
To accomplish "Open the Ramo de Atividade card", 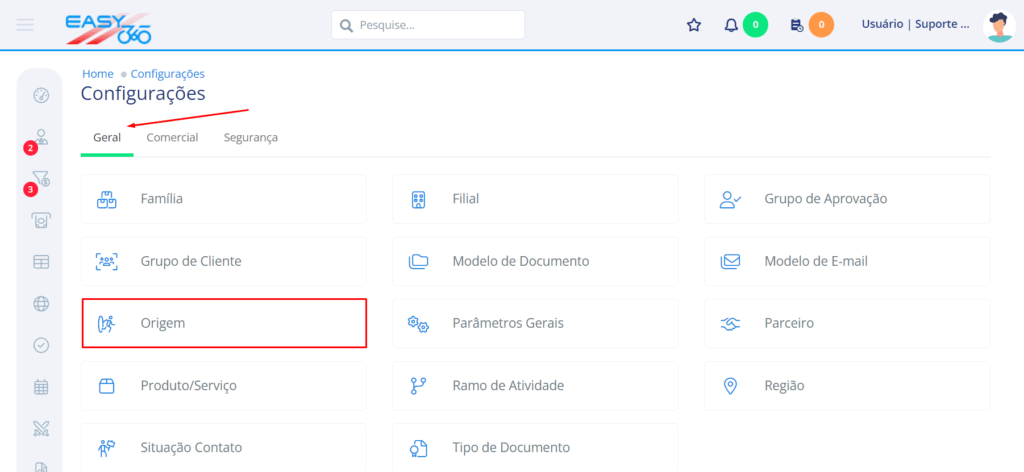I will 535,386.
